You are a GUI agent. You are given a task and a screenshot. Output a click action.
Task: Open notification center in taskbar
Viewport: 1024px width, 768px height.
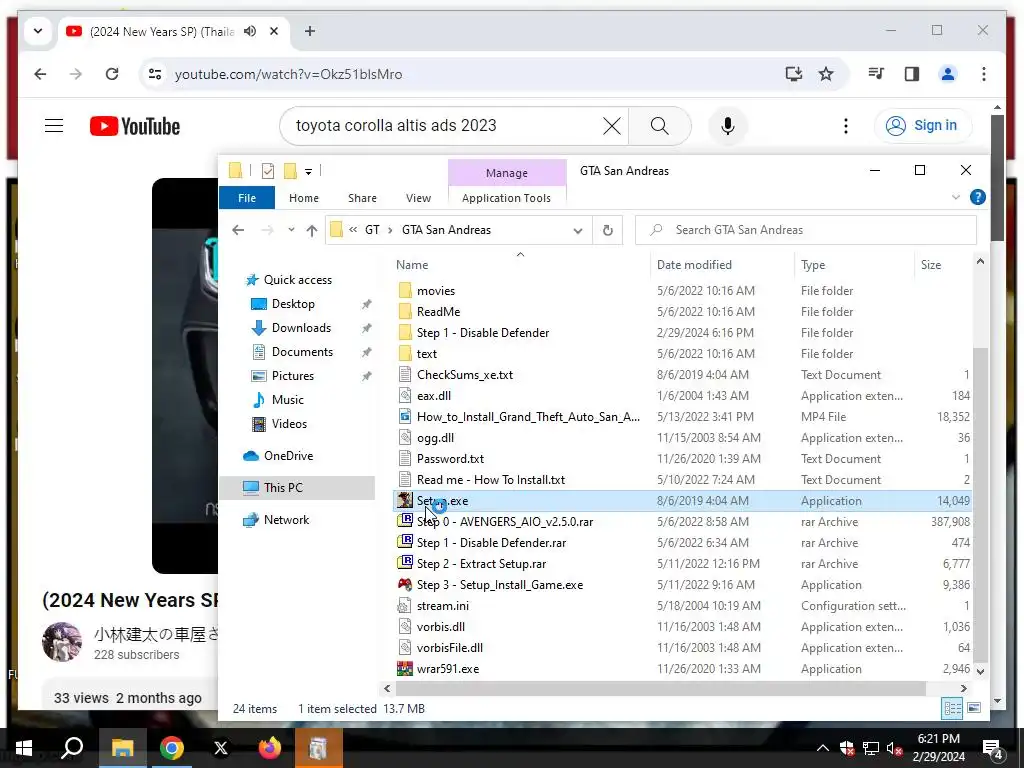(993, 749)
